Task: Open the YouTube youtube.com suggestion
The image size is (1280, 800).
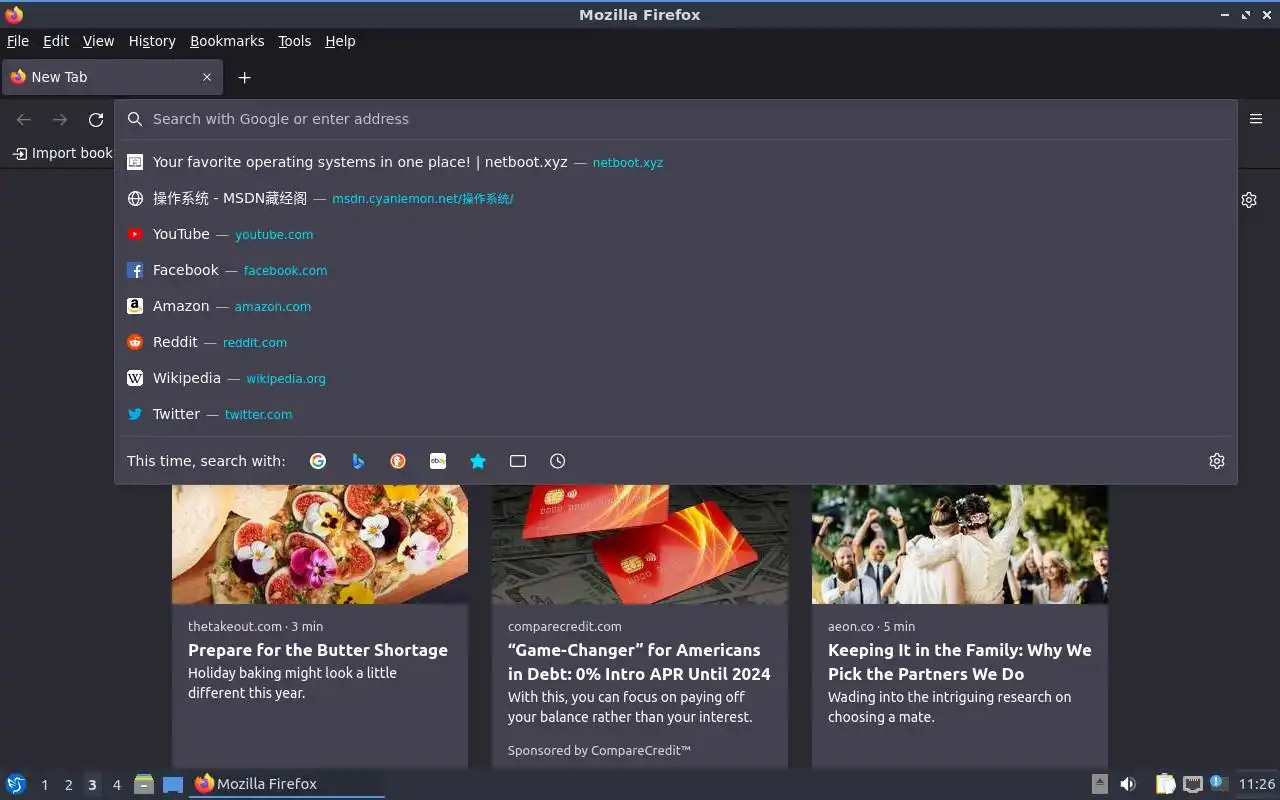Action: tap(676, 234)
